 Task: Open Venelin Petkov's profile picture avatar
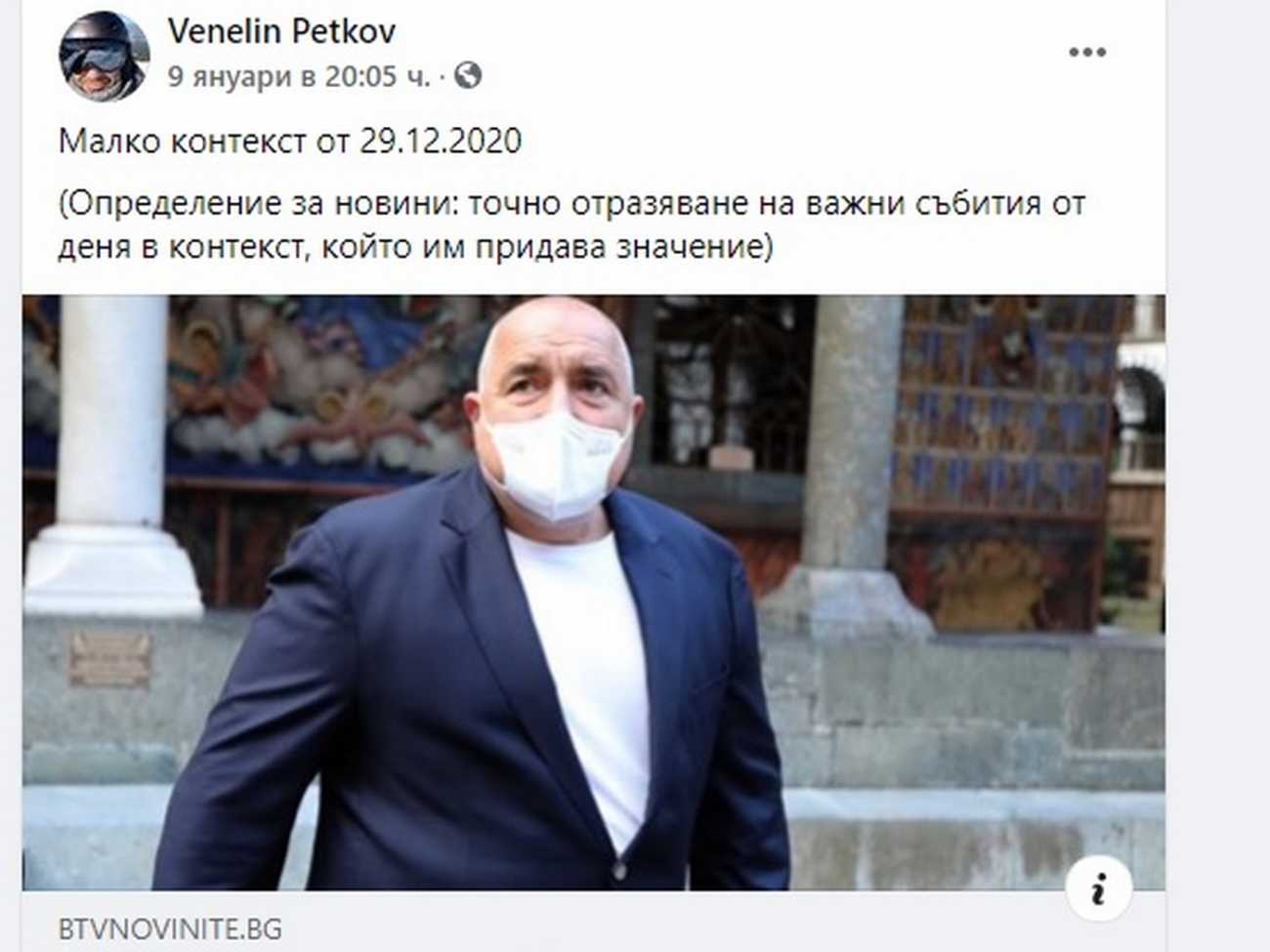pyautogui.click(x=105, y=56)
